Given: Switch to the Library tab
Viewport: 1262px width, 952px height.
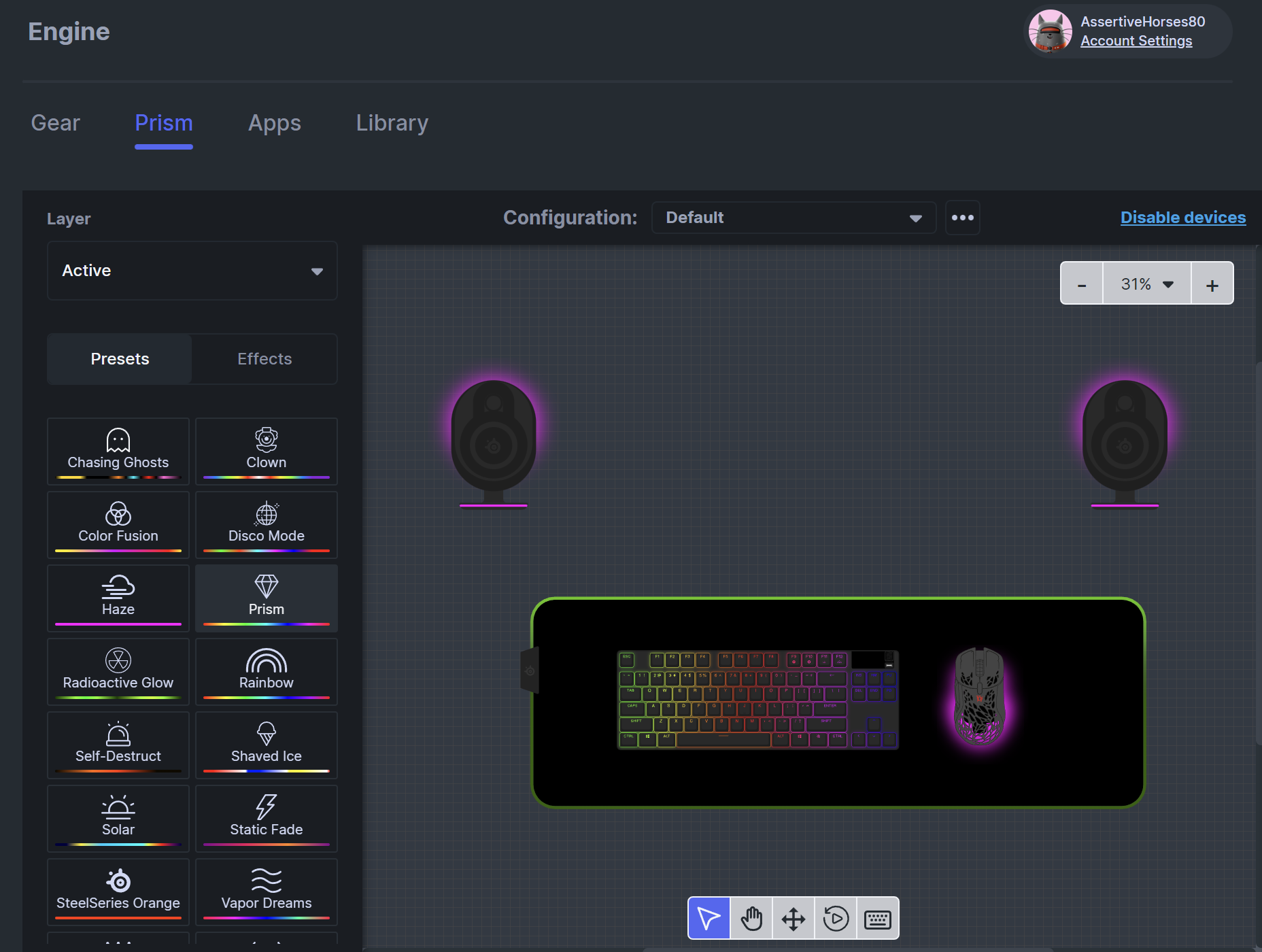Looking at the screenshot, I should pyautogui.click(x=392, y=123).
